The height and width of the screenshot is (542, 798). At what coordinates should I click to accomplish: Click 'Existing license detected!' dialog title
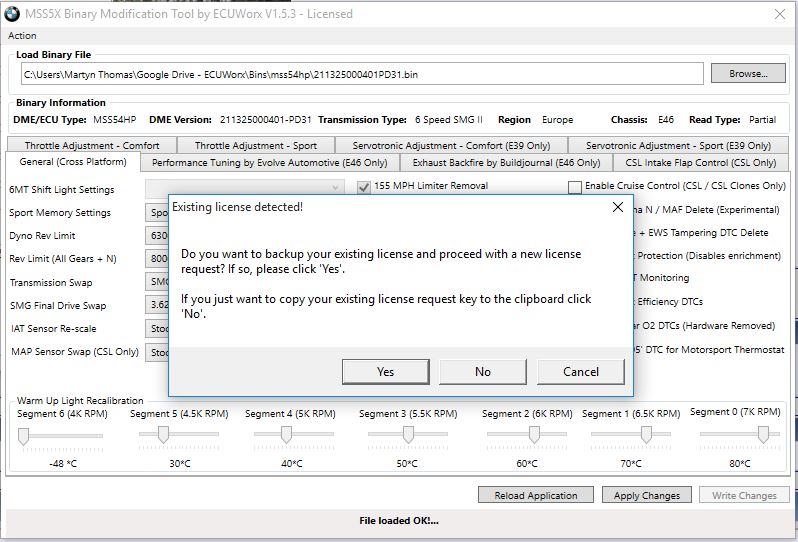click(x=237, y=207)
